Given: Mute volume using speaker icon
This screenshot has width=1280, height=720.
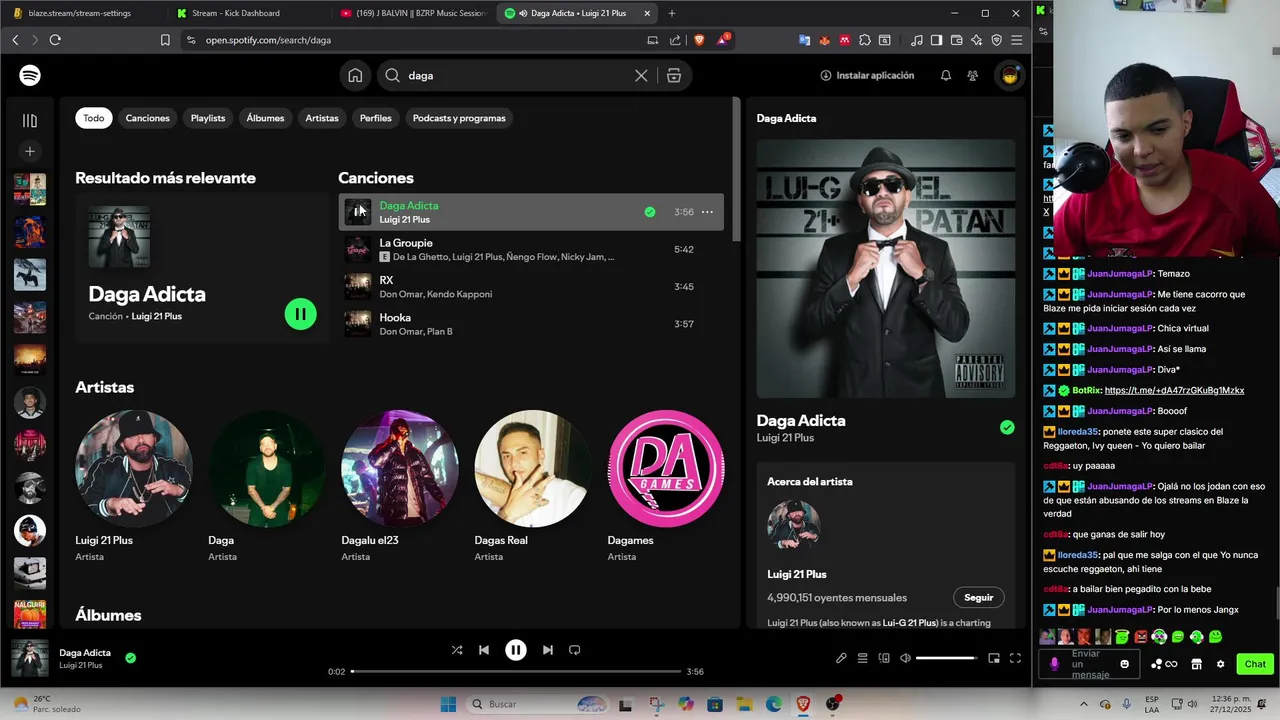Looking at the screenshot, I should (905, 658).
